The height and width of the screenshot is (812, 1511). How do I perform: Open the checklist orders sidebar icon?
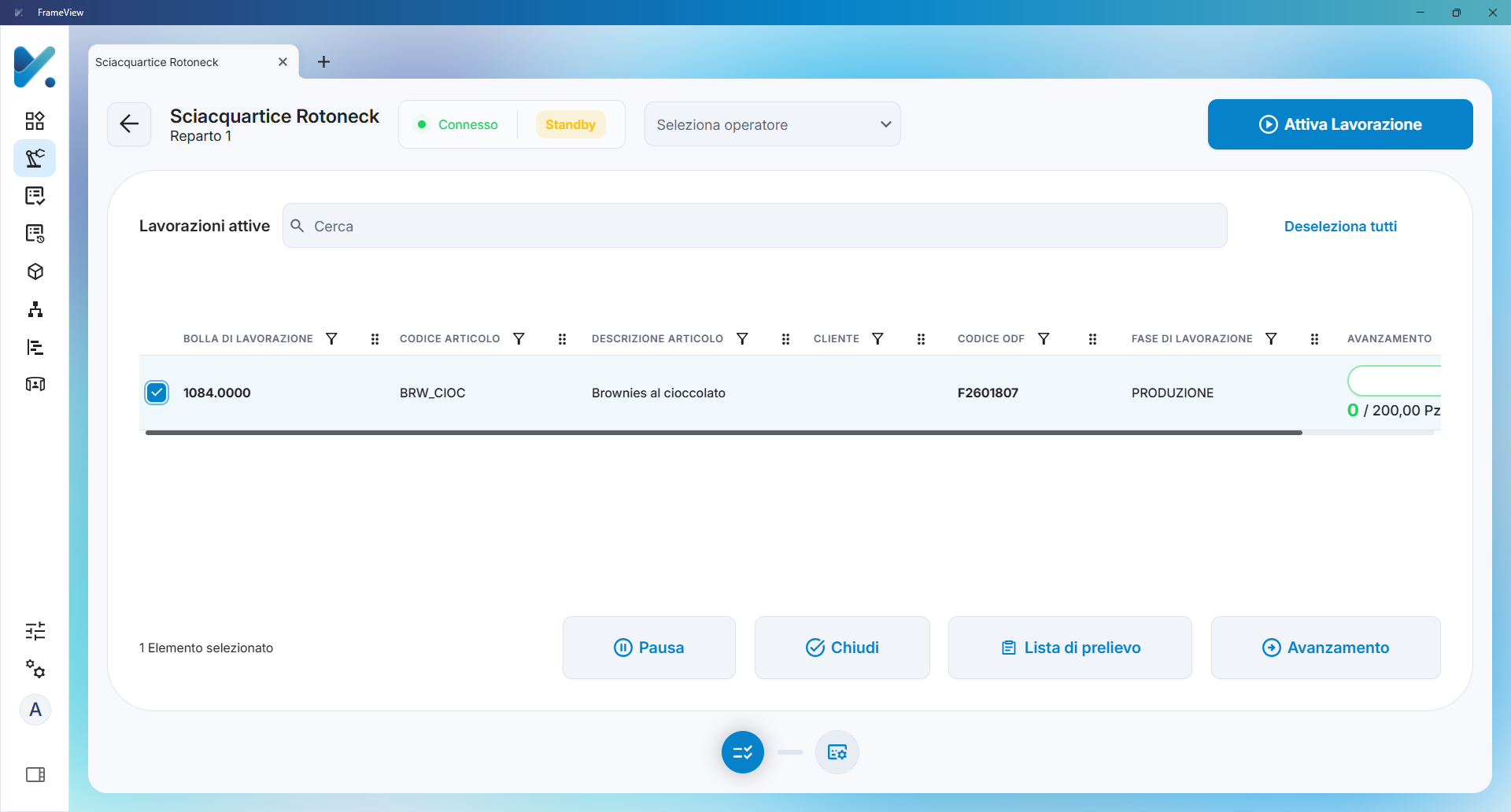click(35, 196)
